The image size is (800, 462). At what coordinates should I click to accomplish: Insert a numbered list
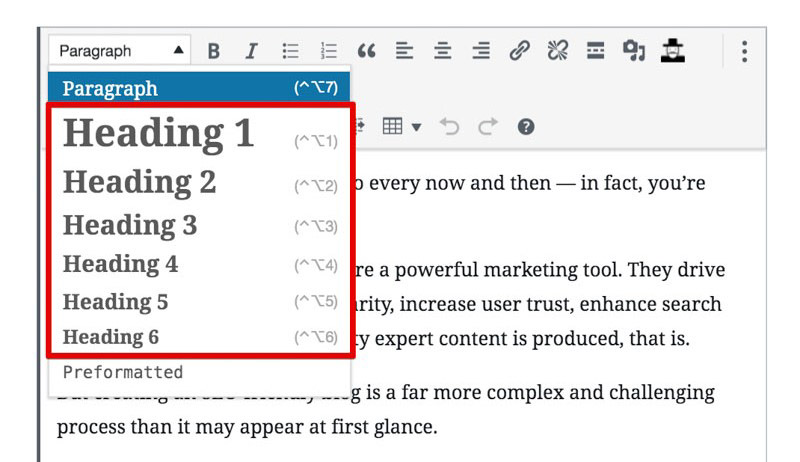click(x=329, y=51)
